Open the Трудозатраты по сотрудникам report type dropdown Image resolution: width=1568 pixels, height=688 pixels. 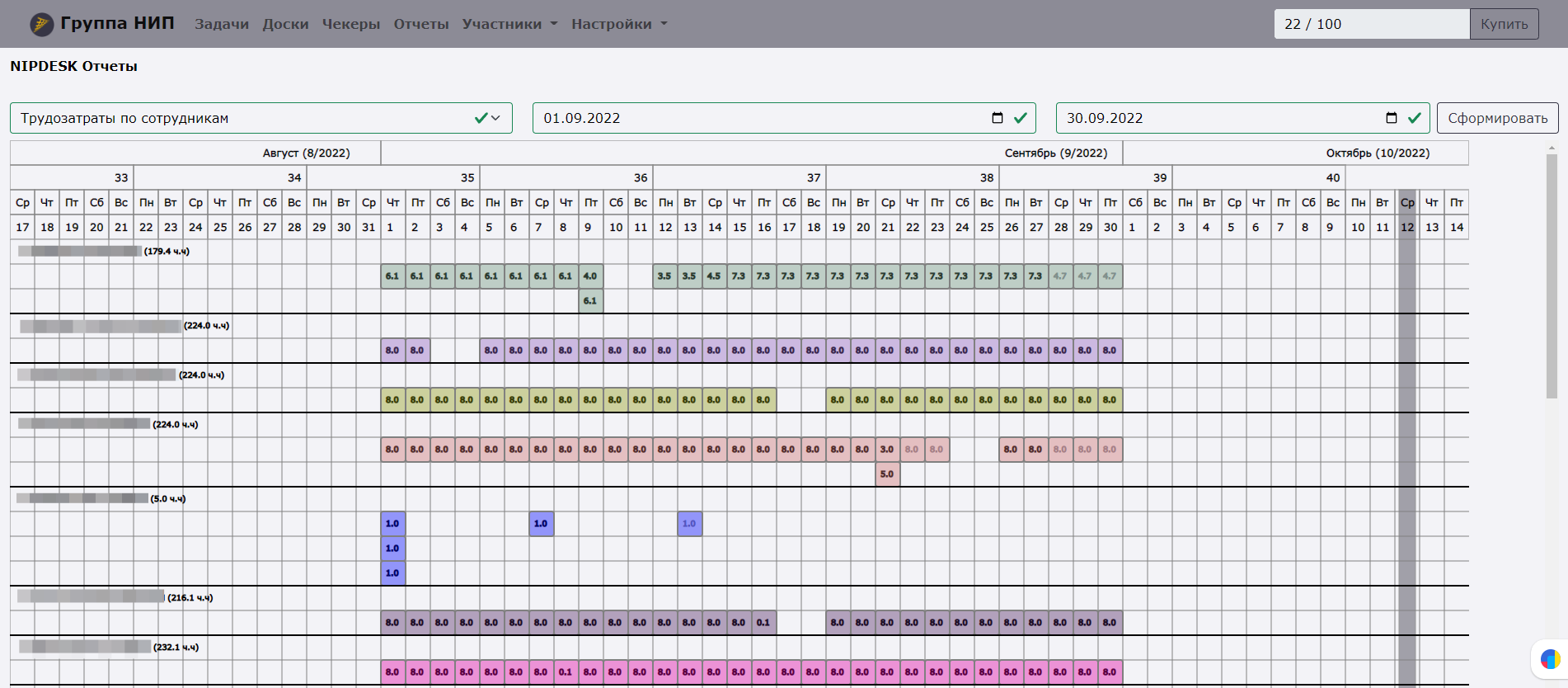tap(261, 118)
